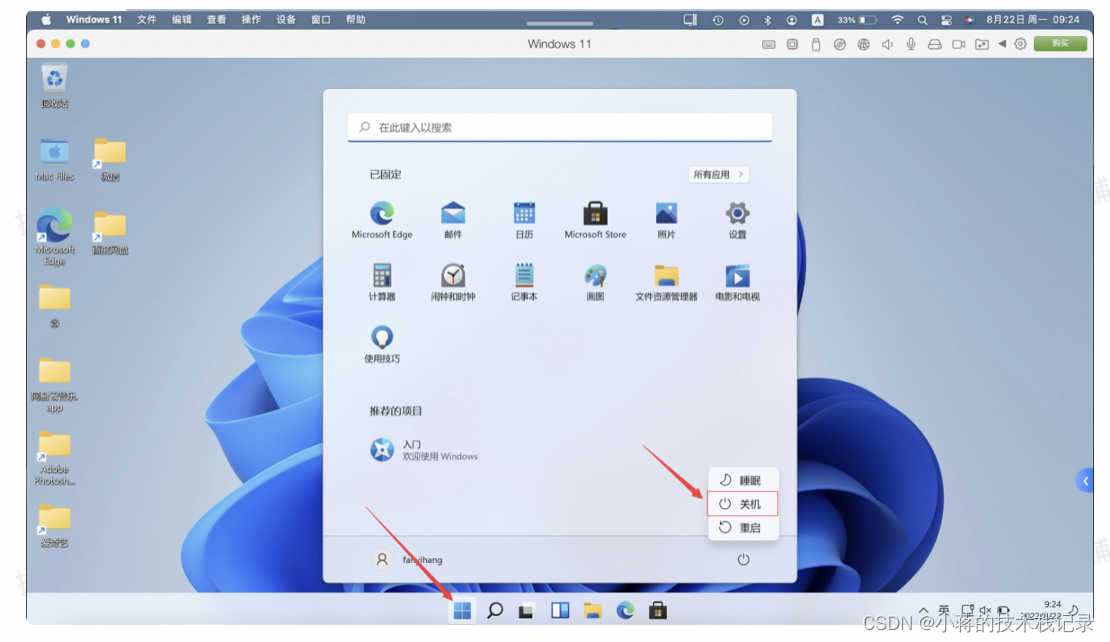Open the 文件 menu in the Mac menu bar
The image size is (1110, 642).
tap(147, 20)
